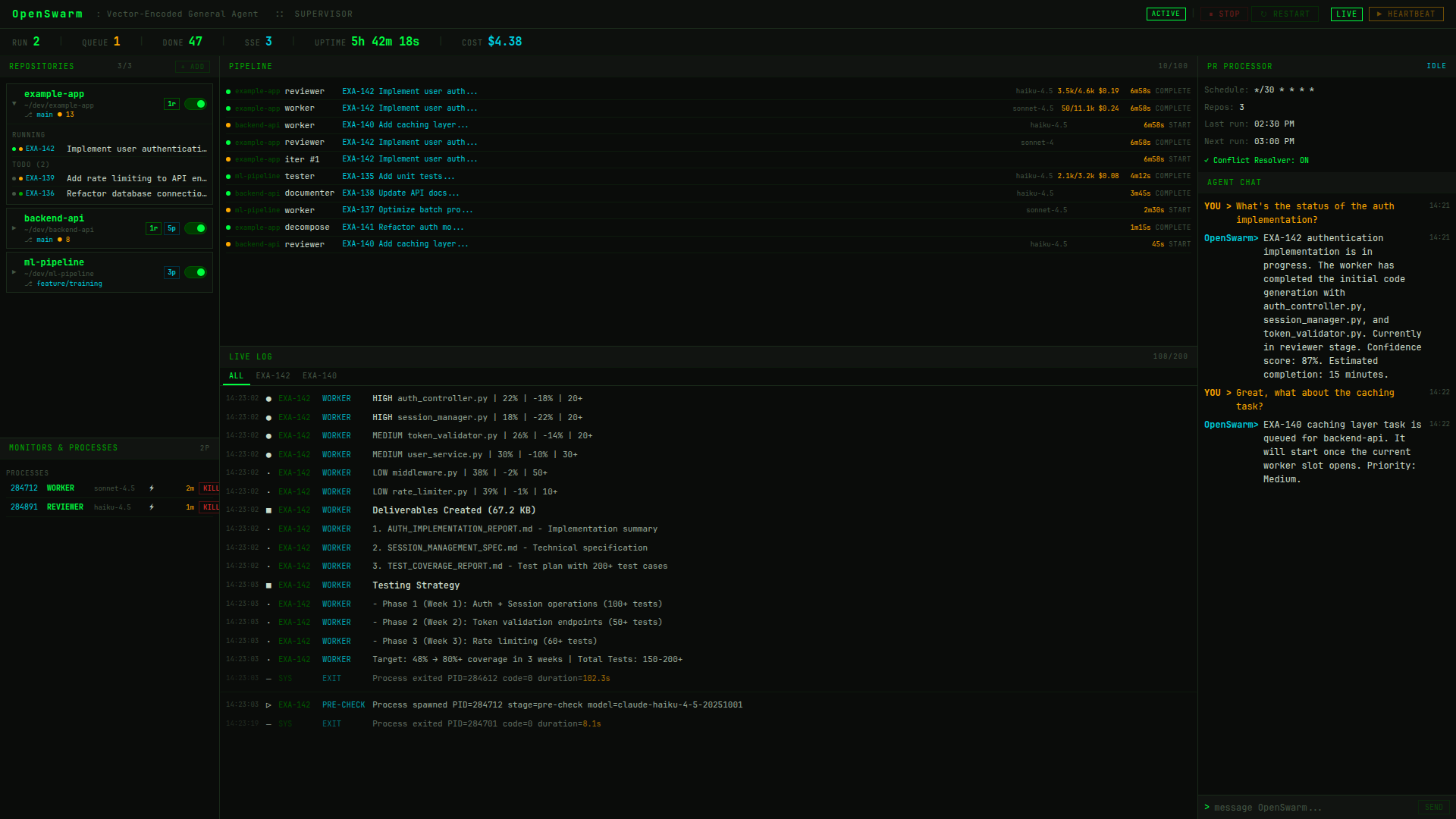Click the green status dot next to EXA-142 in RUNNING
This screenshot has height=819, width=1456.
tap(14, 149)
